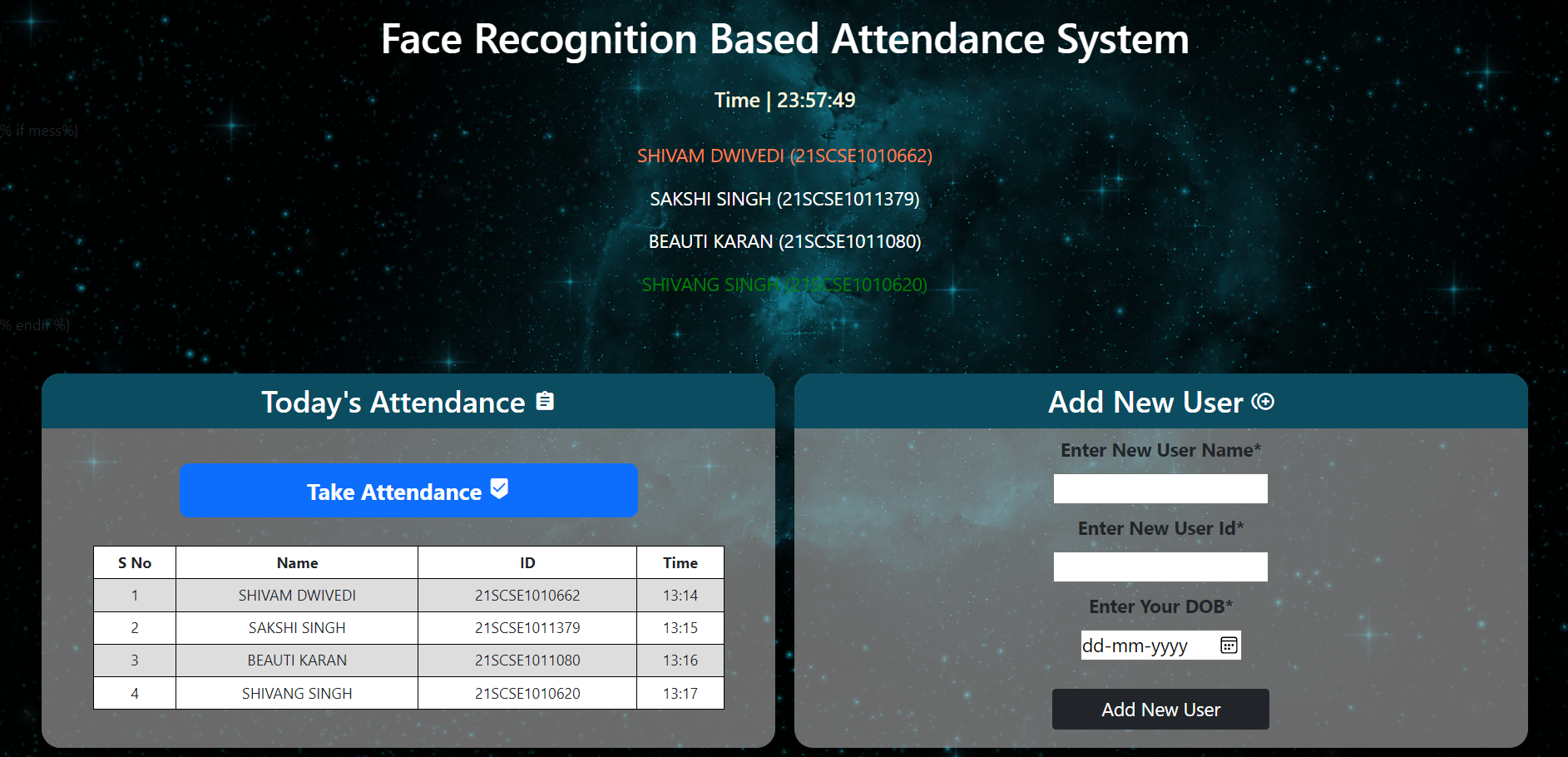Click the green SHIVANG SINGH entry

(784, 285)
